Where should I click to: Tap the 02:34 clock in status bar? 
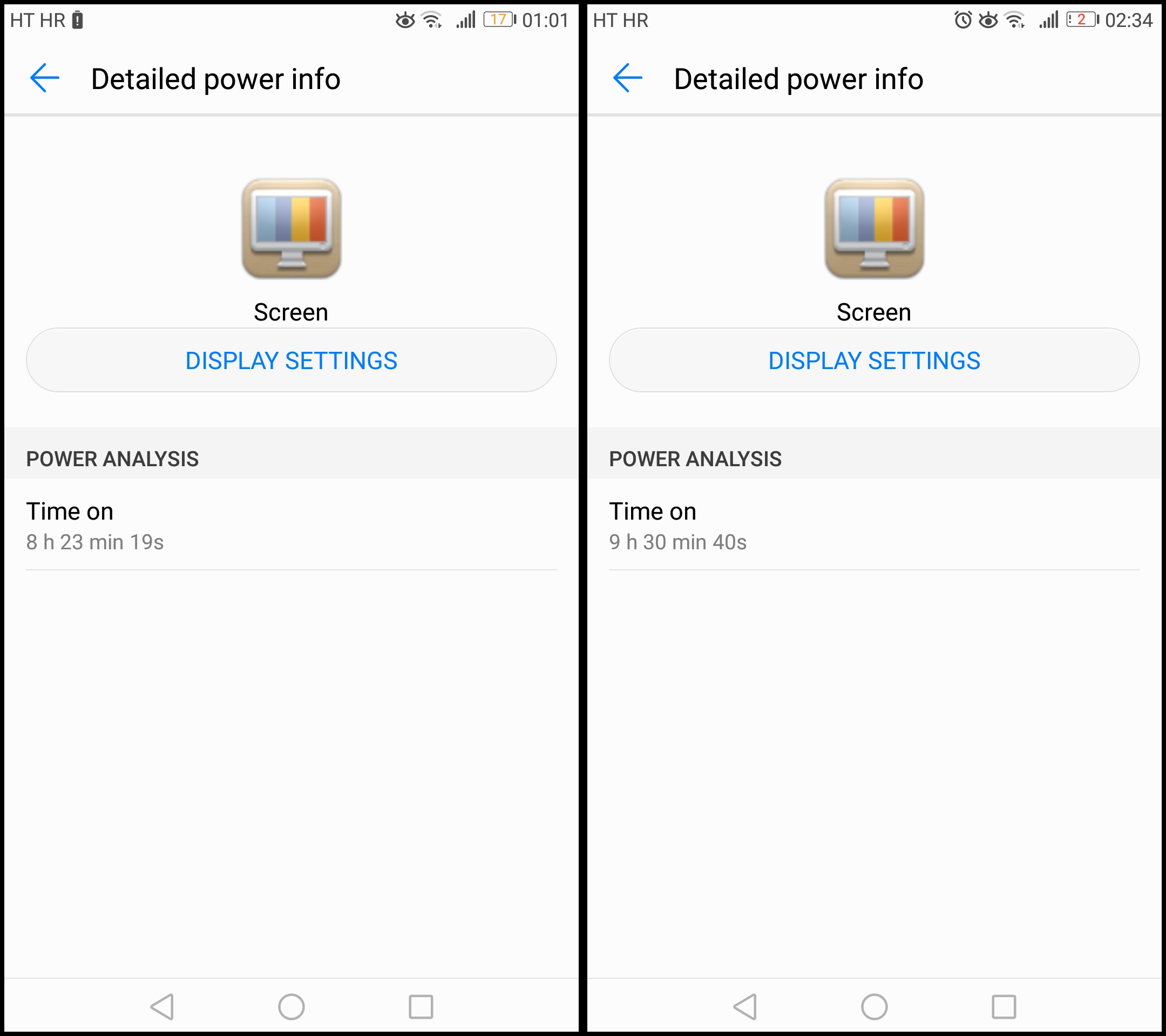[1129, 21]
